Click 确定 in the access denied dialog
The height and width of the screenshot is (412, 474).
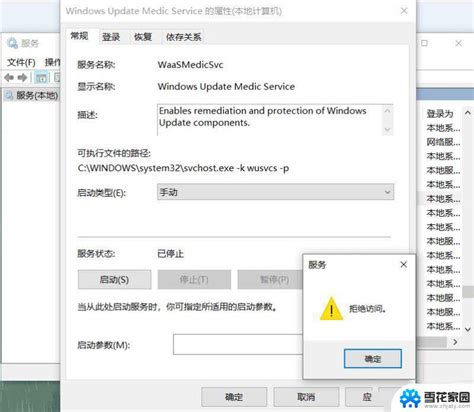click(373, 359)
